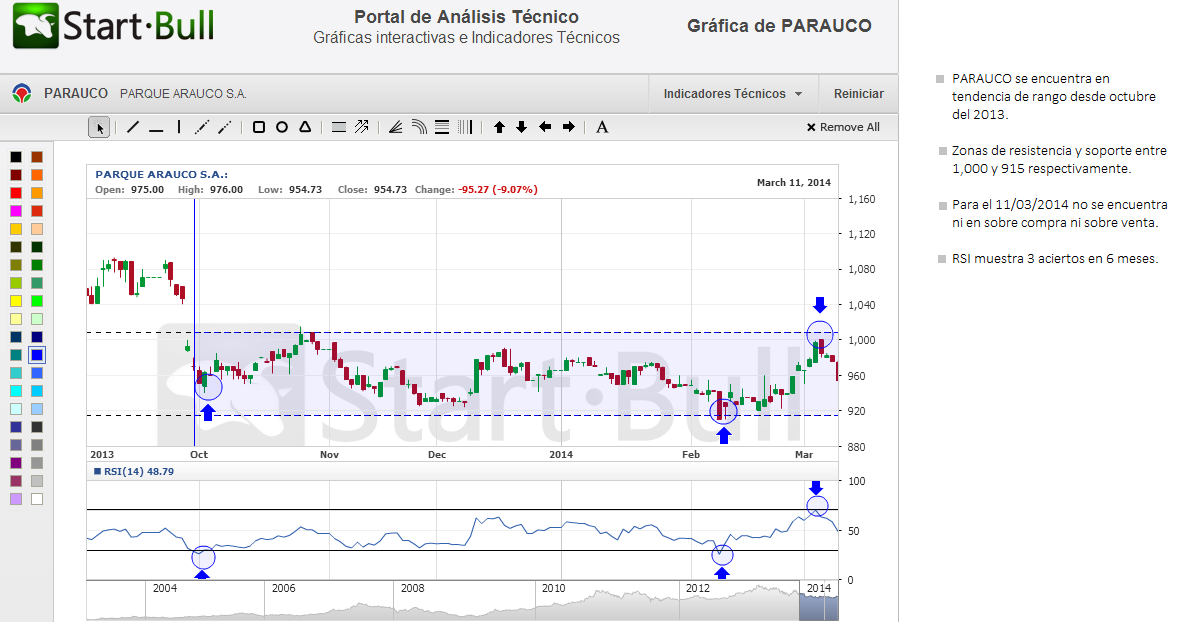Click the Dec label on time axis

(437, 455)
